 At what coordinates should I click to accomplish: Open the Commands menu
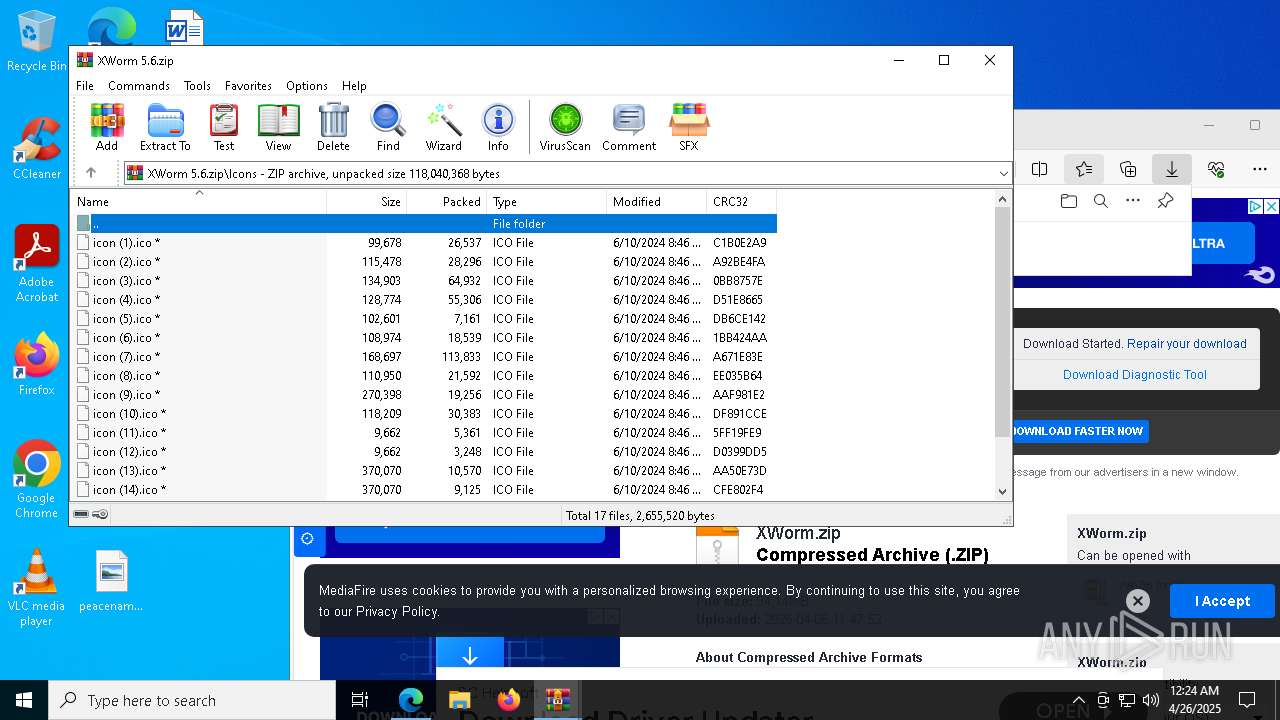pos(139,86)
